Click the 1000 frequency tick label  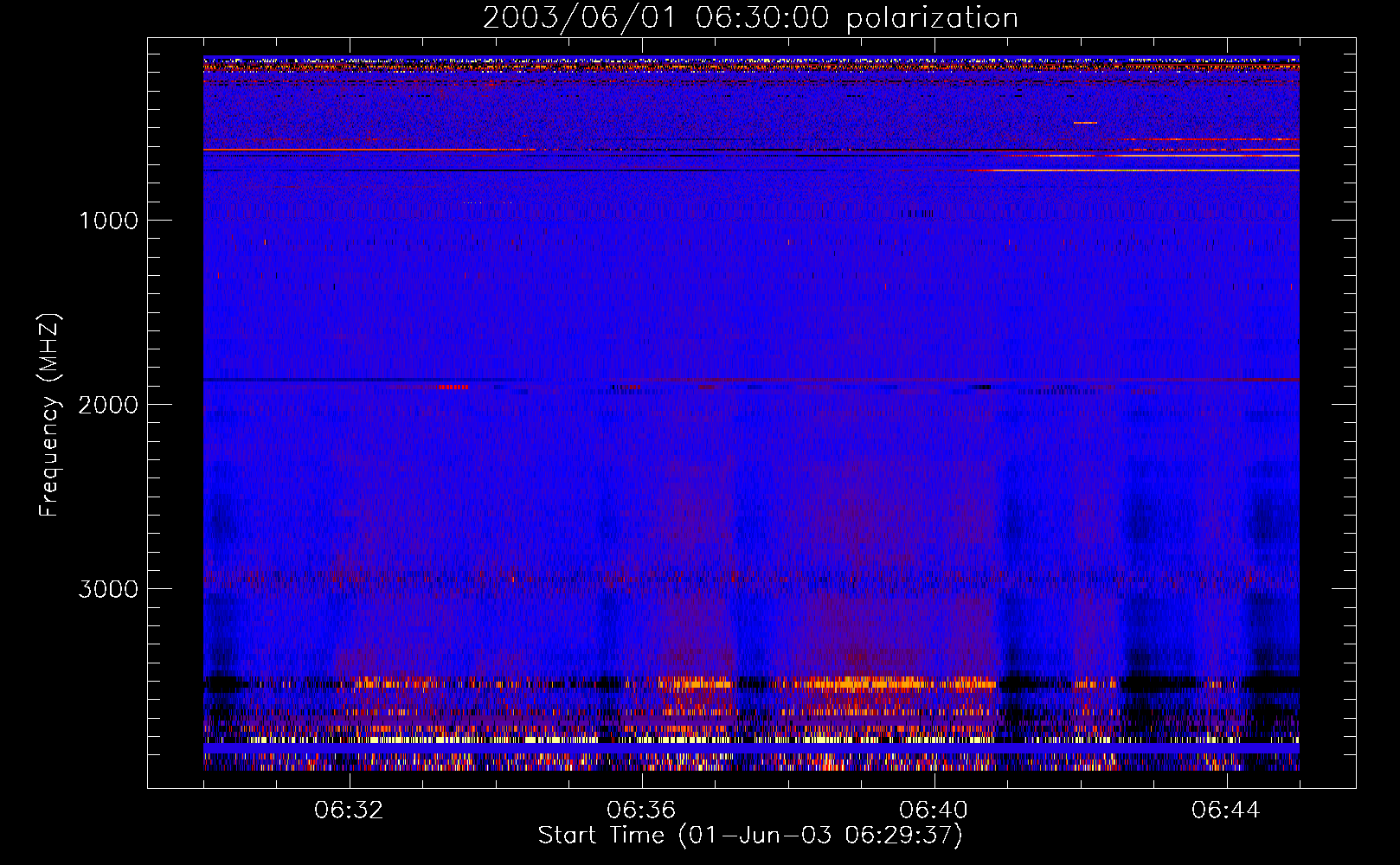click(x=108, y=221)
